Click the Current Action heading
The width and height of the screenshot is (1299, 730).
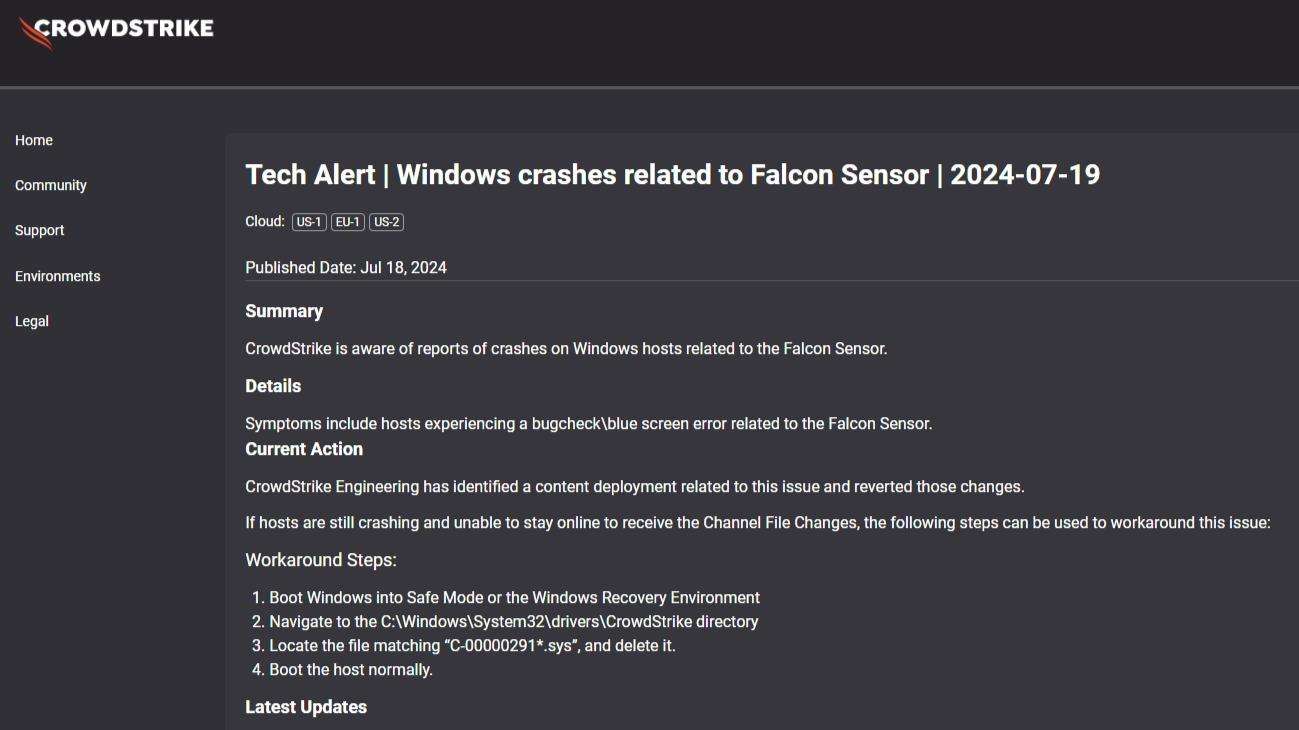pyautogui.click(x=304, y=449)
